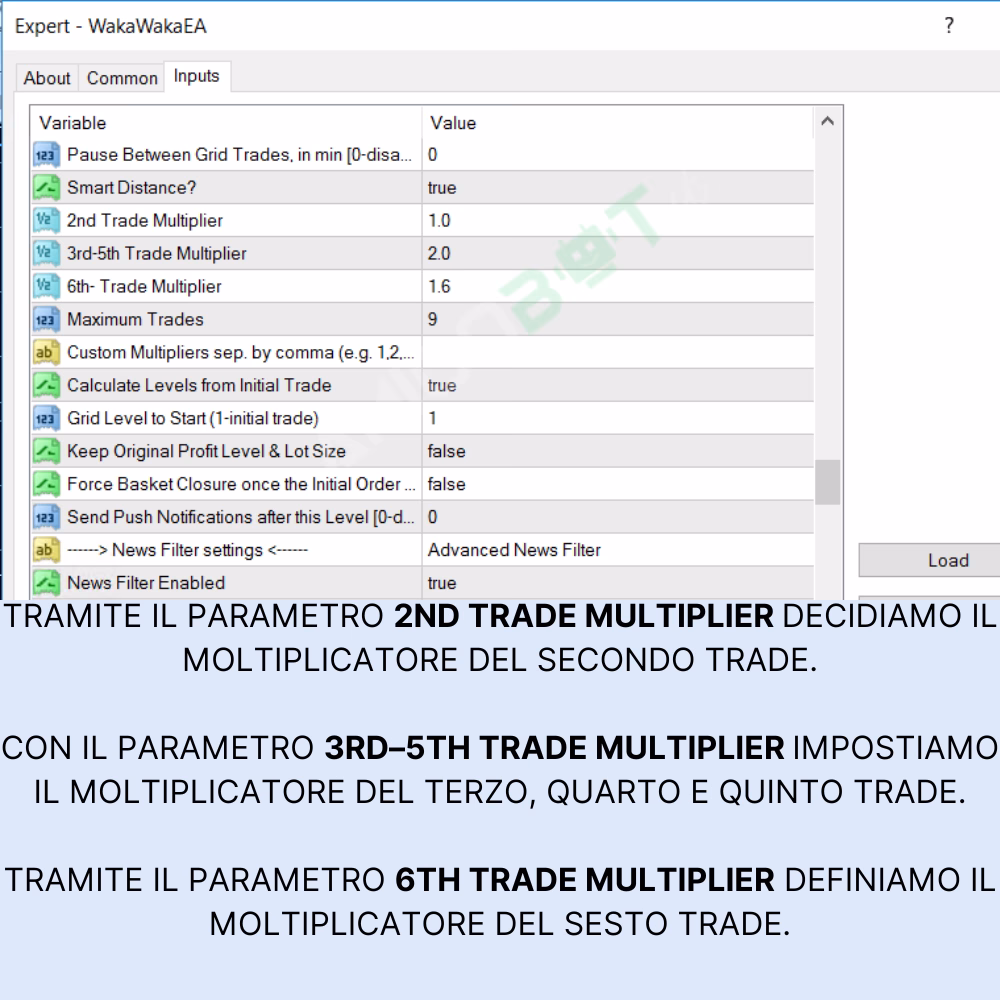Select the 2nd Trade Multiplier row label
Image resolution: width=1000 pixels, height=1000 pixels.
click(145, 221)
